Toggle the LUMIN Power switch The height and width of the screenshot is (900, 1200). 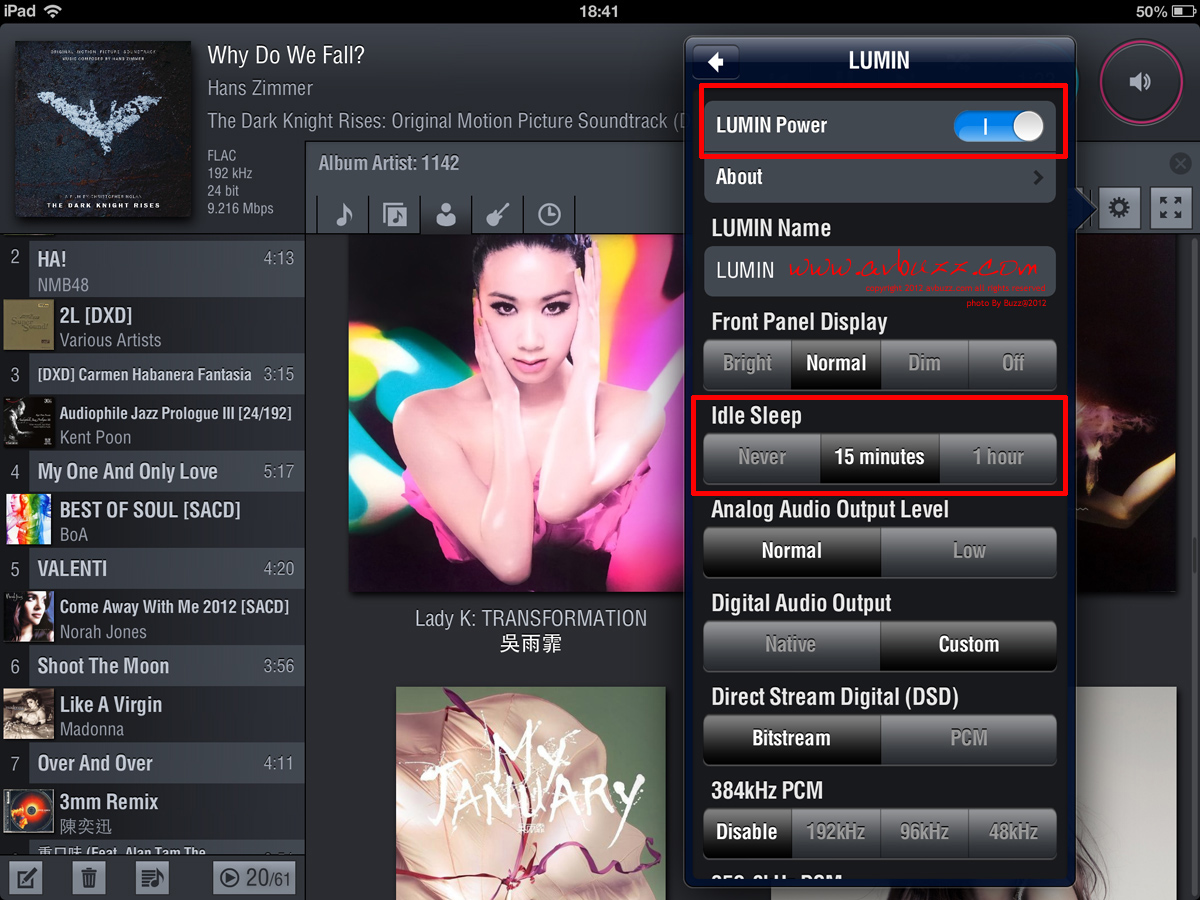(998, 126)
